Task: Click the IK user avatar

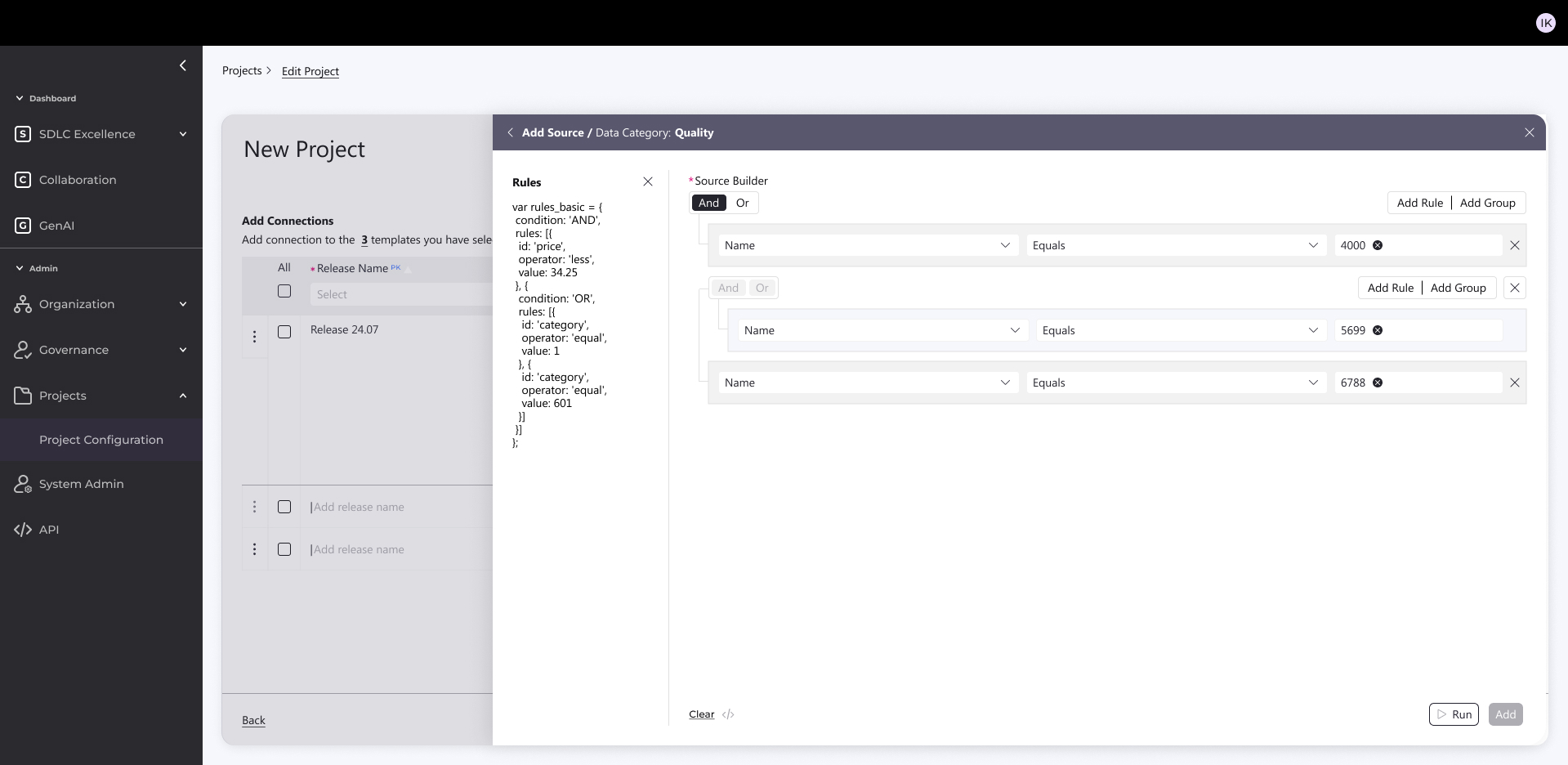Action: coord(1545,23)
